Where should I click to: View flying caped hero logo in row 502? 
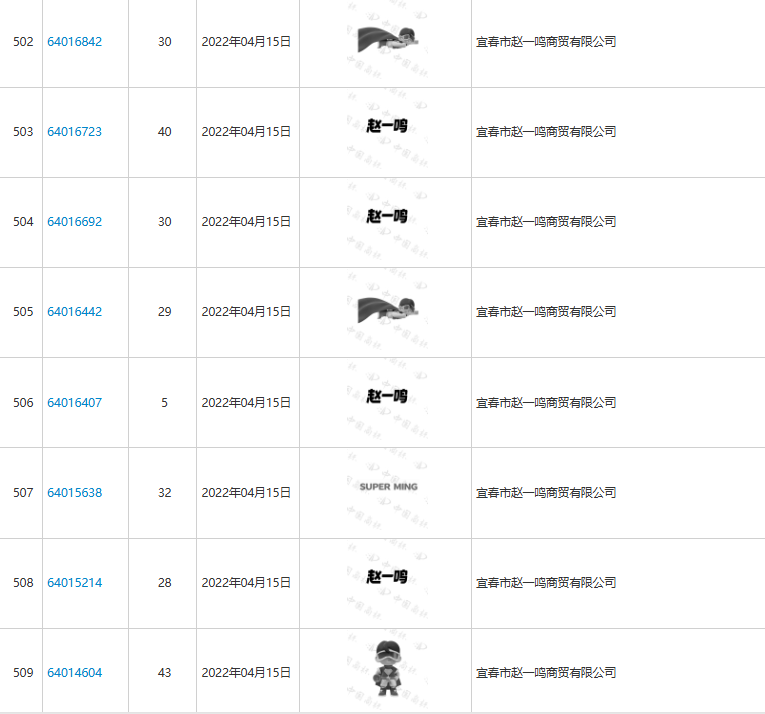pos(386,40)
